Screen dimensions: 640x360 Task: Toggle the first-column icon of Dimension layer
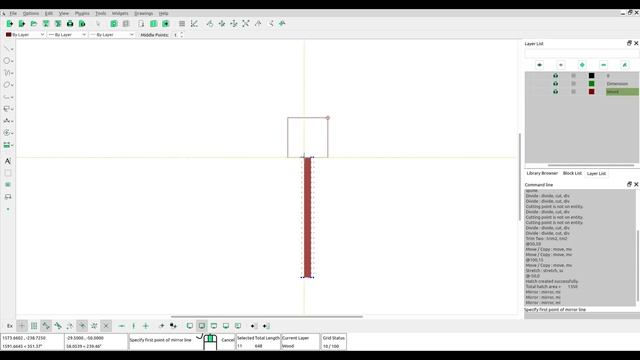tap(555, 84)
